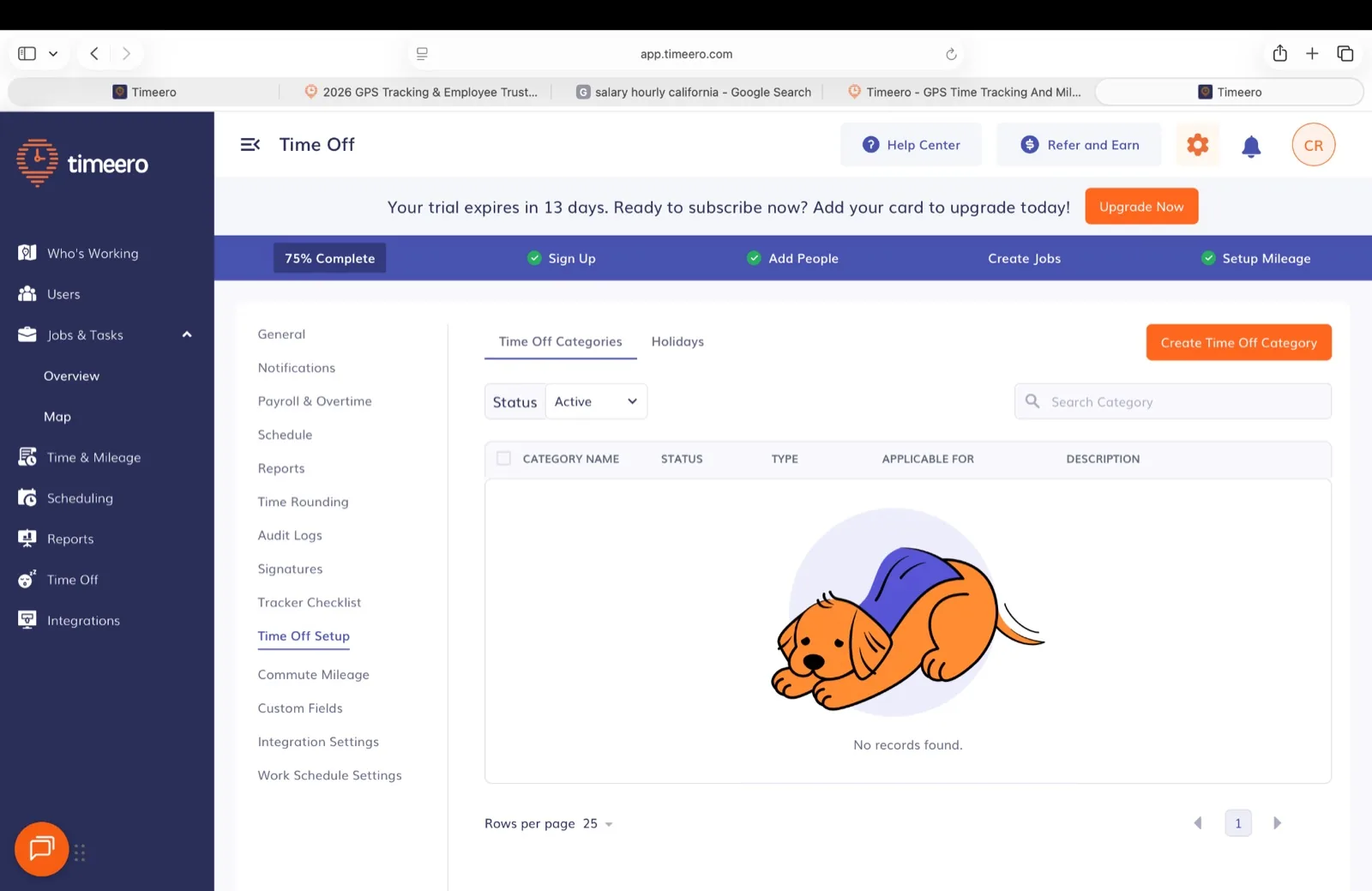Image resolution: width=1372 pixels, height=891 pixels.
Task: Open the Time Rounding settings link
Action: coord(303,502)
